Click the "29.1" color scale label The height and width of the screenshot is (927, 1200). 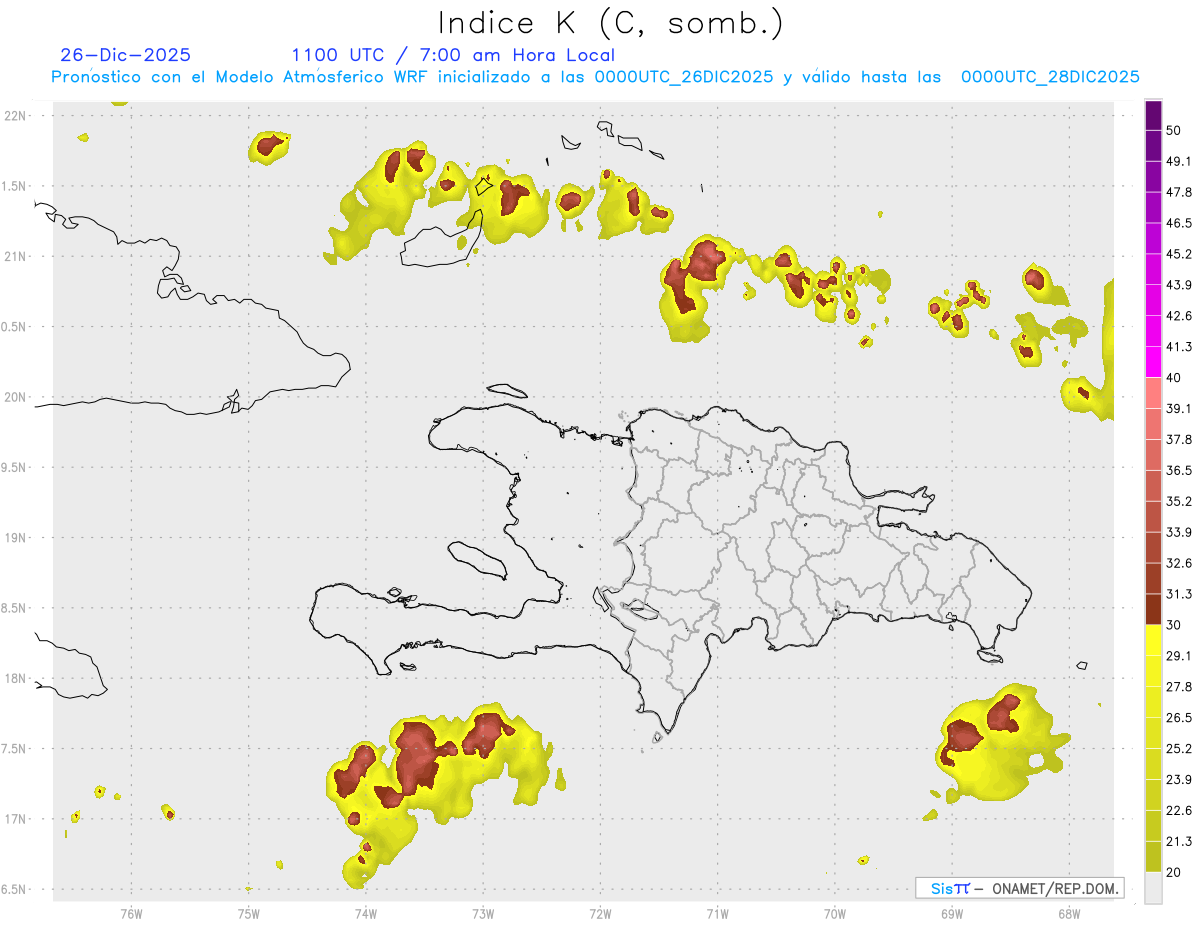pos(1179,656)
